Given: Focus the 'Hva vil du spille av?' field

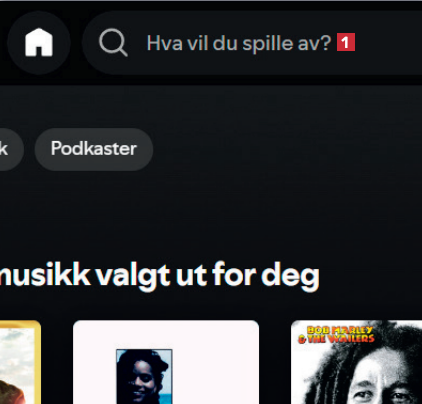Looking at the screenshot, I should click(253, 43).
